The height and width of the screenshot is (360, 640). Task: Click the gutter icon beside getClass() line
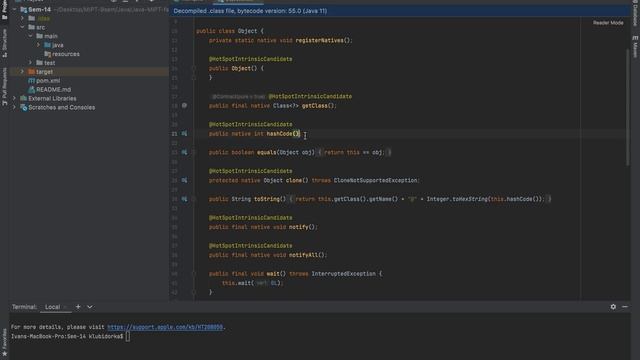point(184,105)
